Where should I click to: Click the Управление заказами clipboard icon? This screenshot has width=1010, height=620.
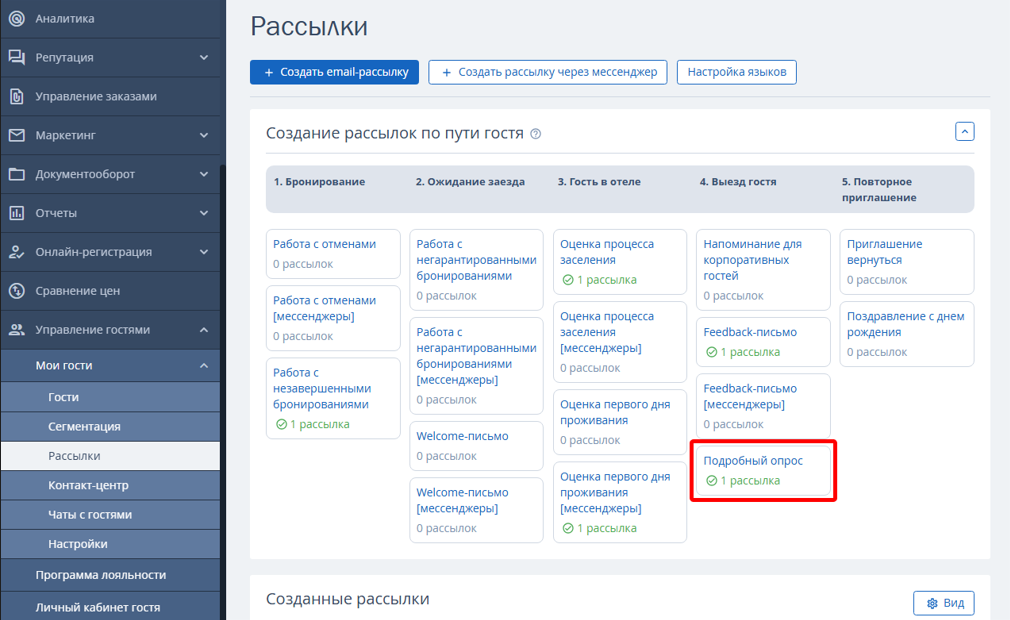tap(16, 96)
